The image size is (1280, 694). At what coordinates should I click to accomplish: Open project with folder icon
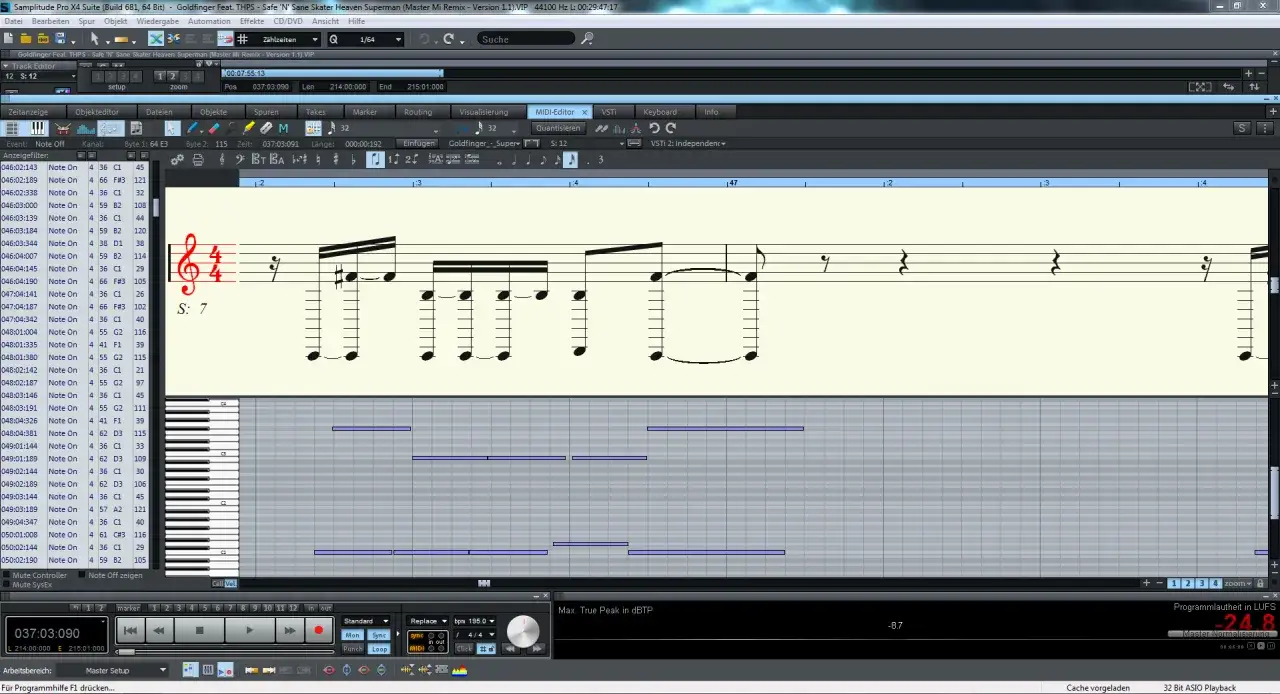[28, 39]
